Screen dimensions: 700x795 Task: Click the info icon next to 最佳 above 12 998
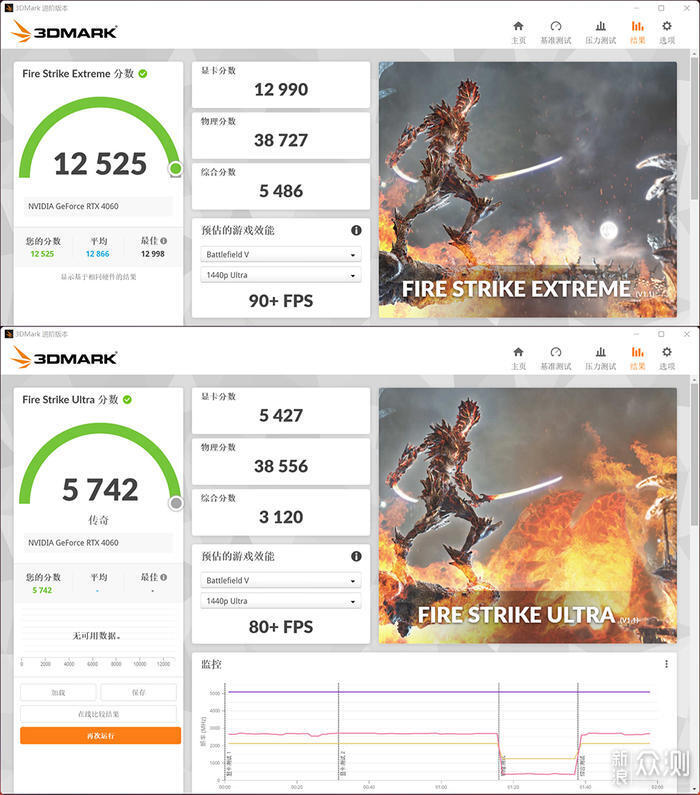(x=164, y=241)
